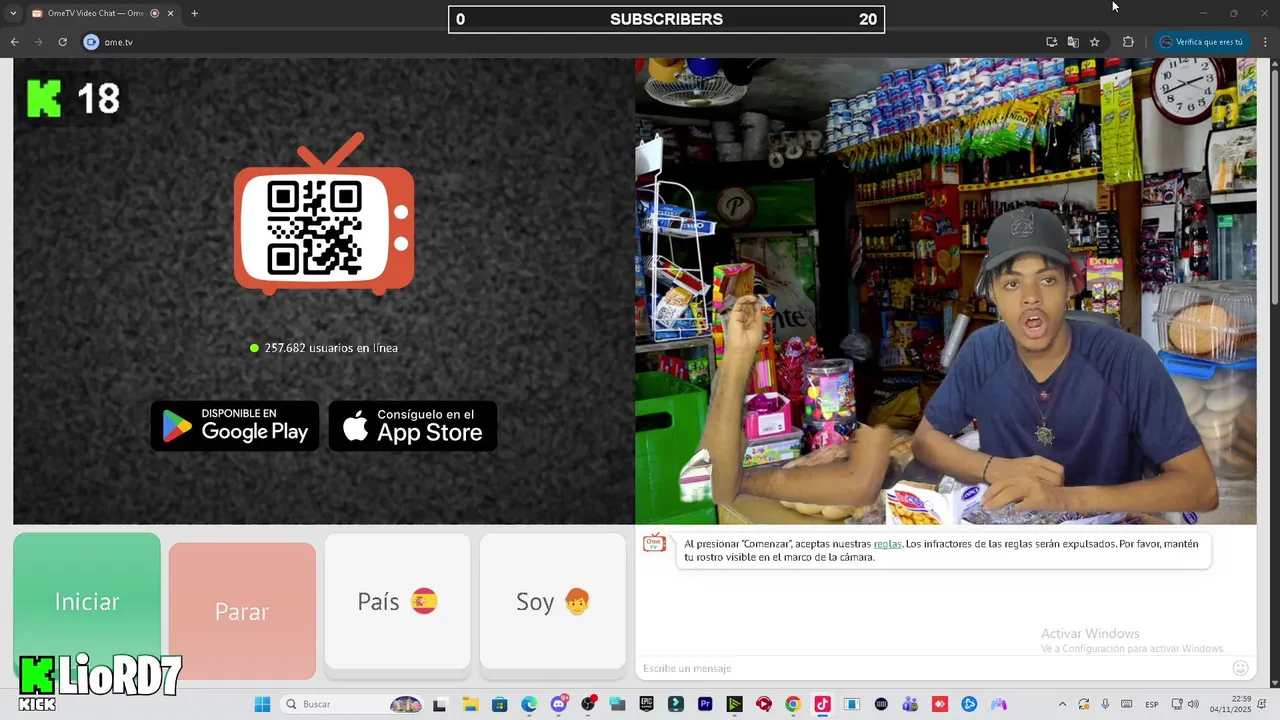The height and width of the screenshot is (720, 1280).
Task: Click the camera site-info icon in address bar
Action: click(91, 42)
